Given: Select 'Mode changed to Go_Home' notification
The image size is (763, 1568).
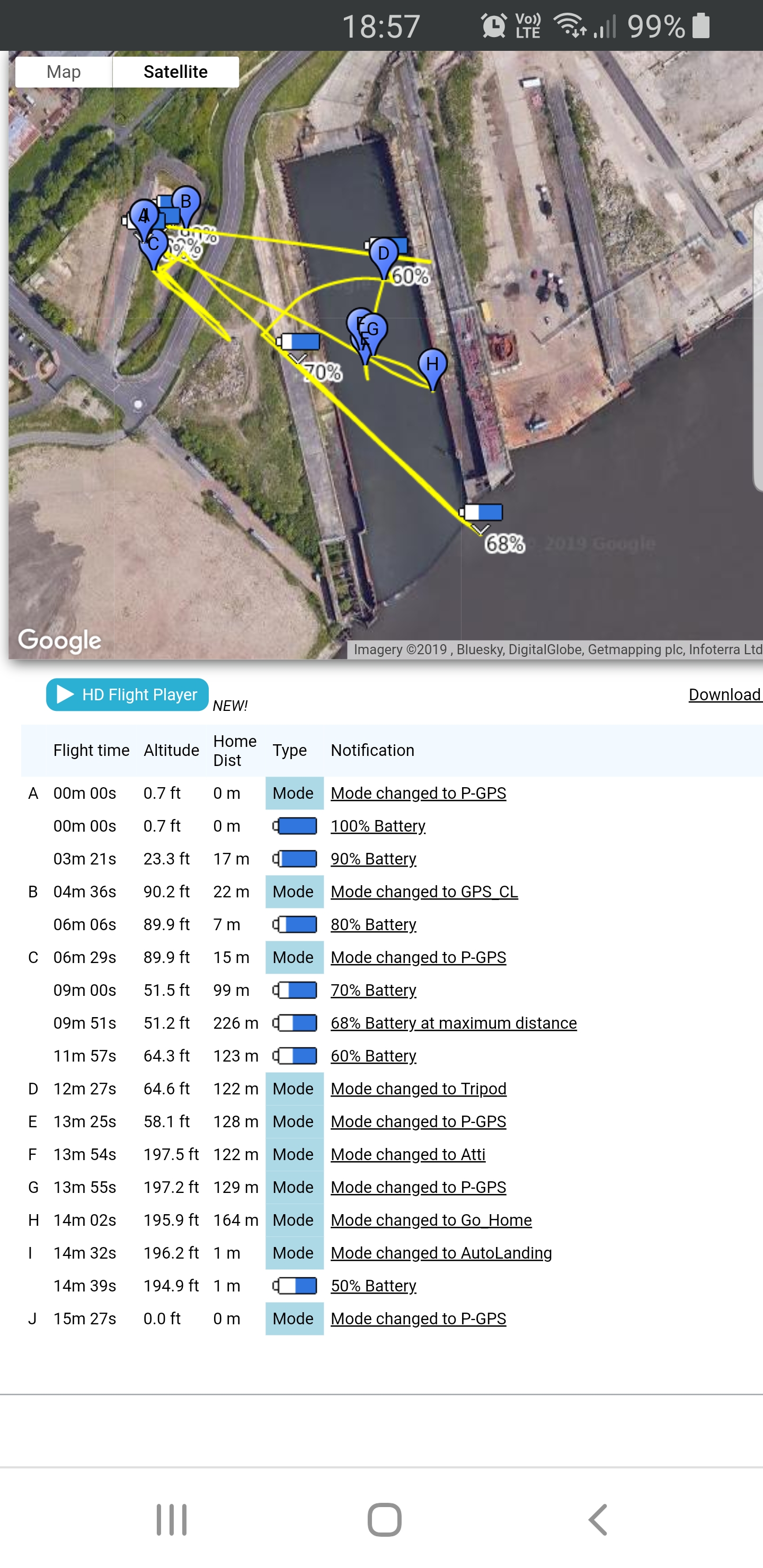Looking at the screenshot, I should [431, 1220].
